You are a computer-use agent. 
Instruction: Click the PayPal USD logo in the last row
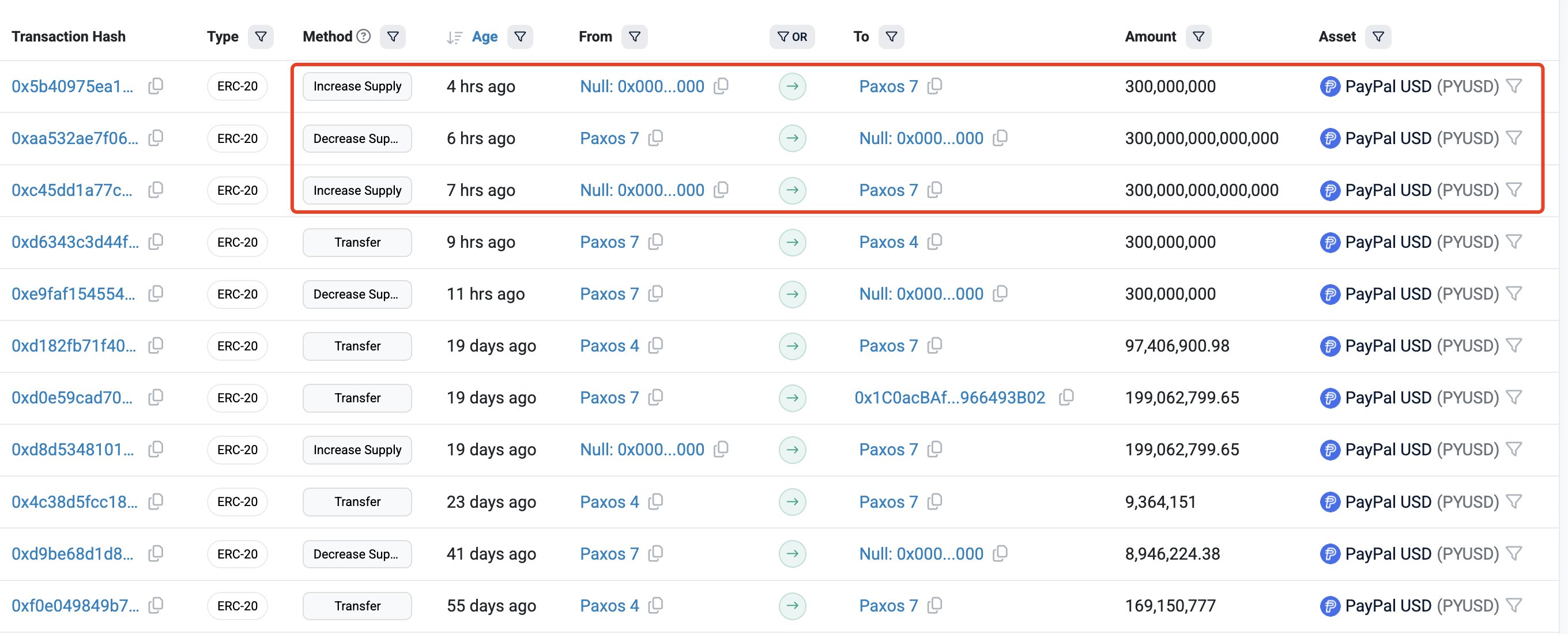[x=1329, y=606]
